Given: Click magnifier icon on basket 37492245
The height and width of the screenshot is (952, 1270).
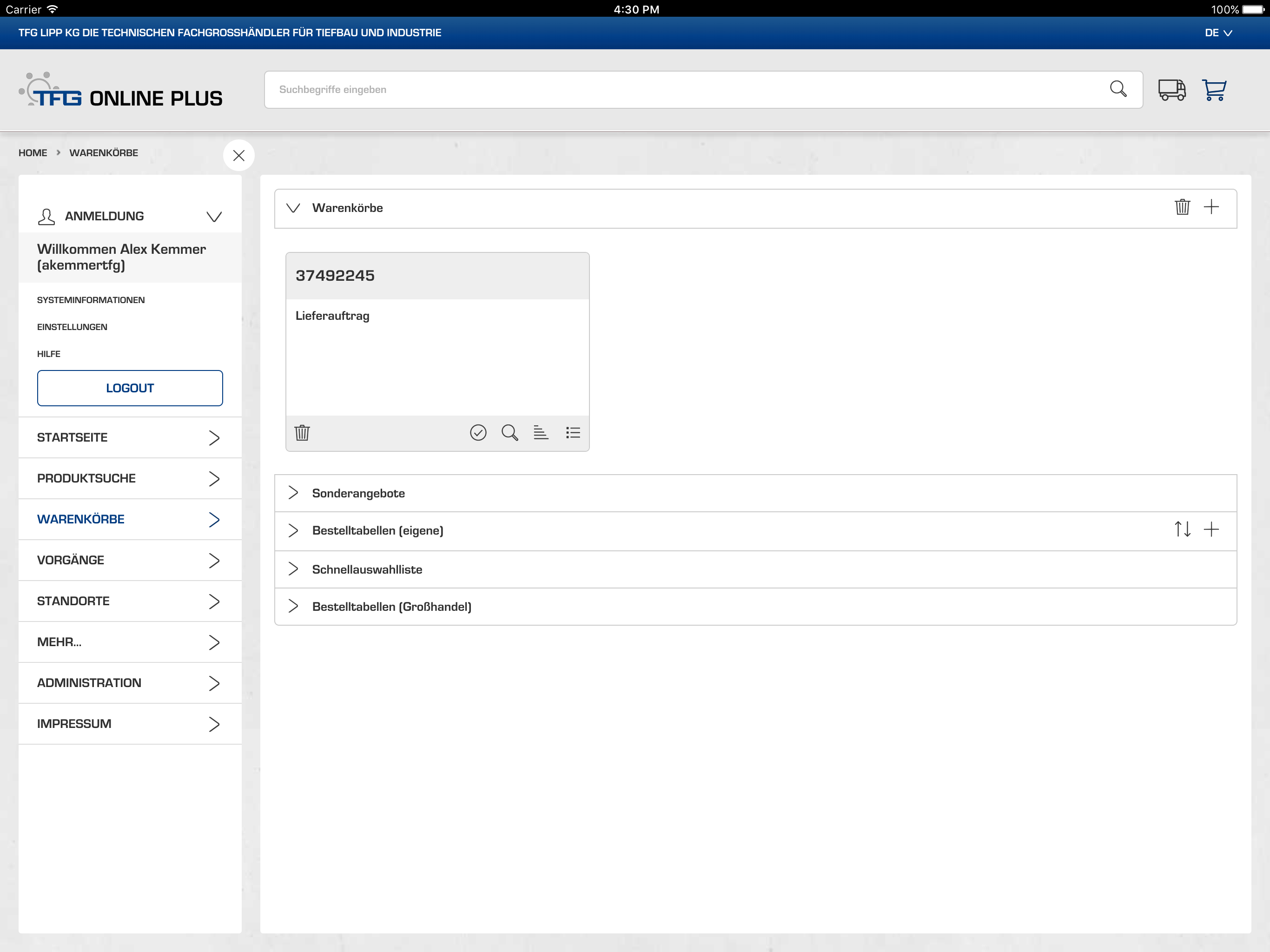Looking at the screenshot, I should point(509,432).
